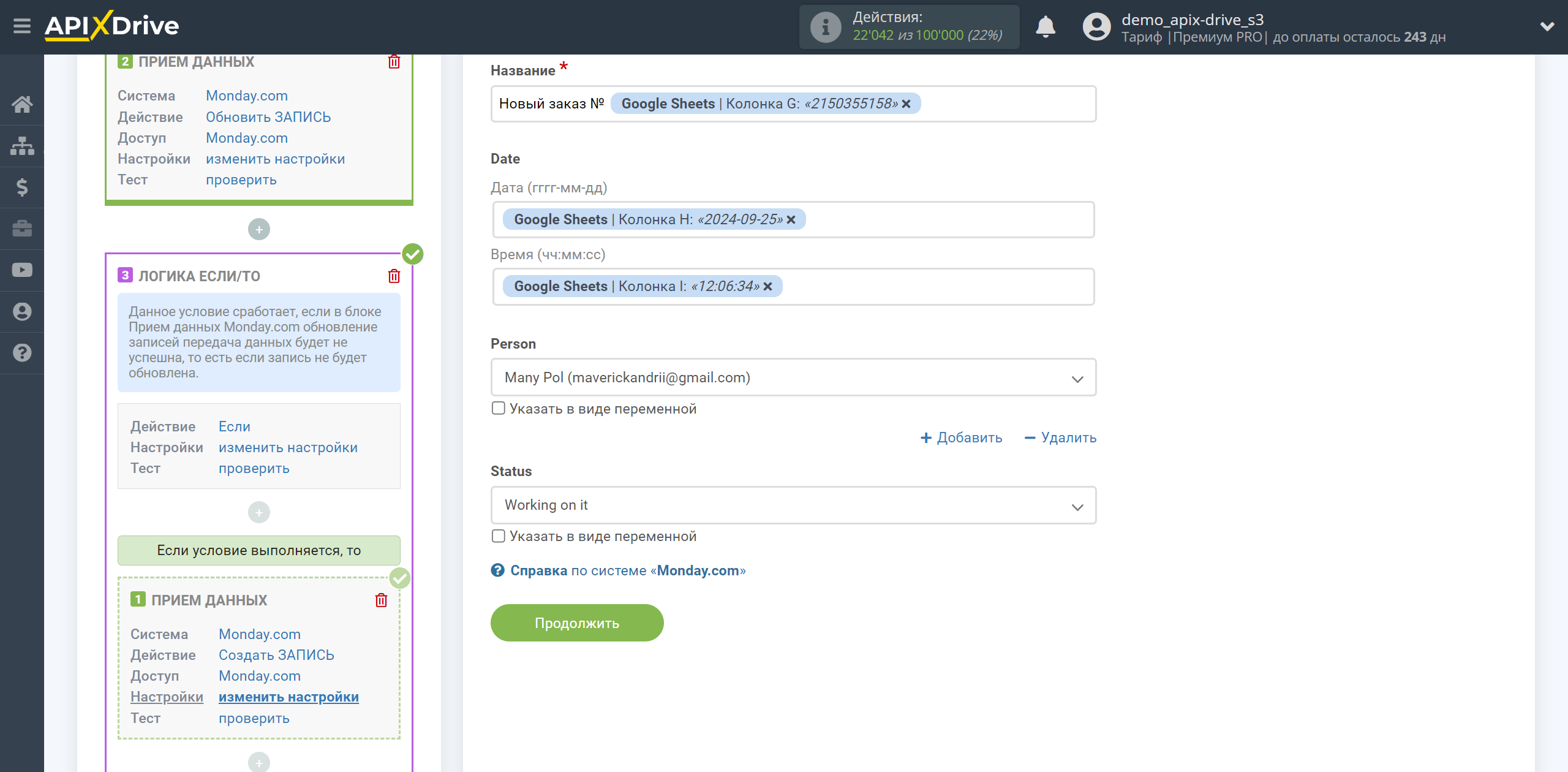Click Monday.com access link in block 2

point(246,138)
